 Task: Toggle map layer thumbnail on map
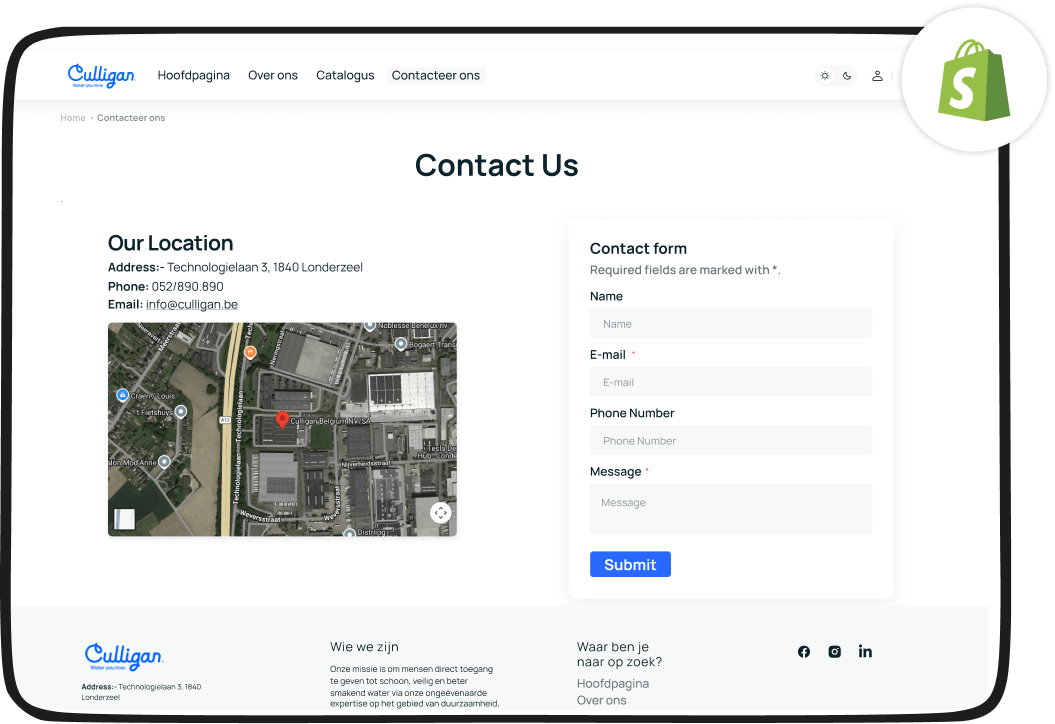124,519
